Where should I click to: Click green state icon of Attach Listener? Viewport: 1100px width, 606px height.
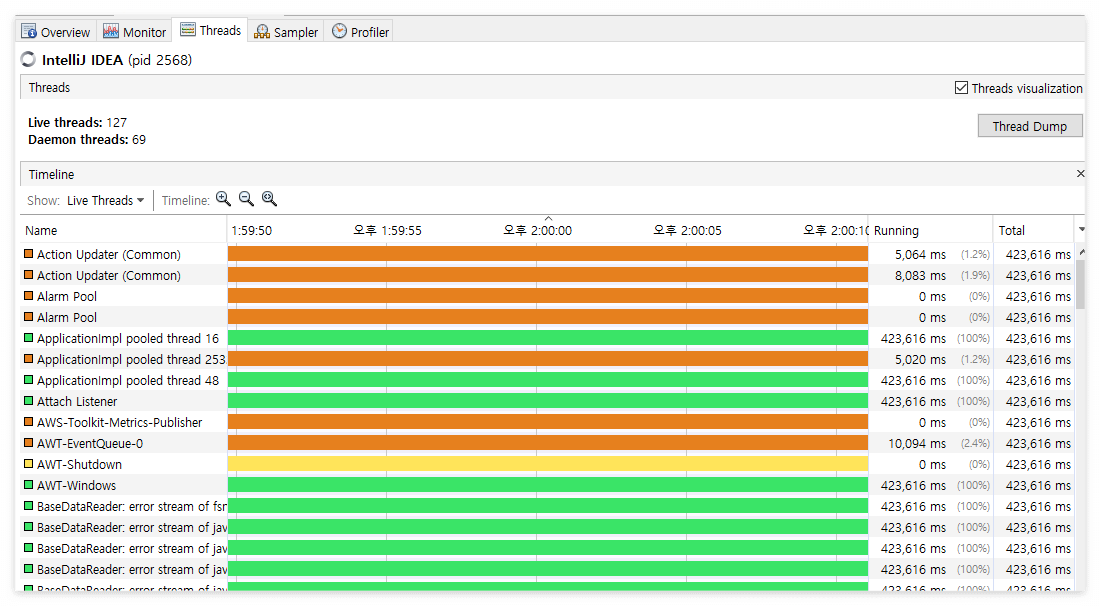click(29, 400)
